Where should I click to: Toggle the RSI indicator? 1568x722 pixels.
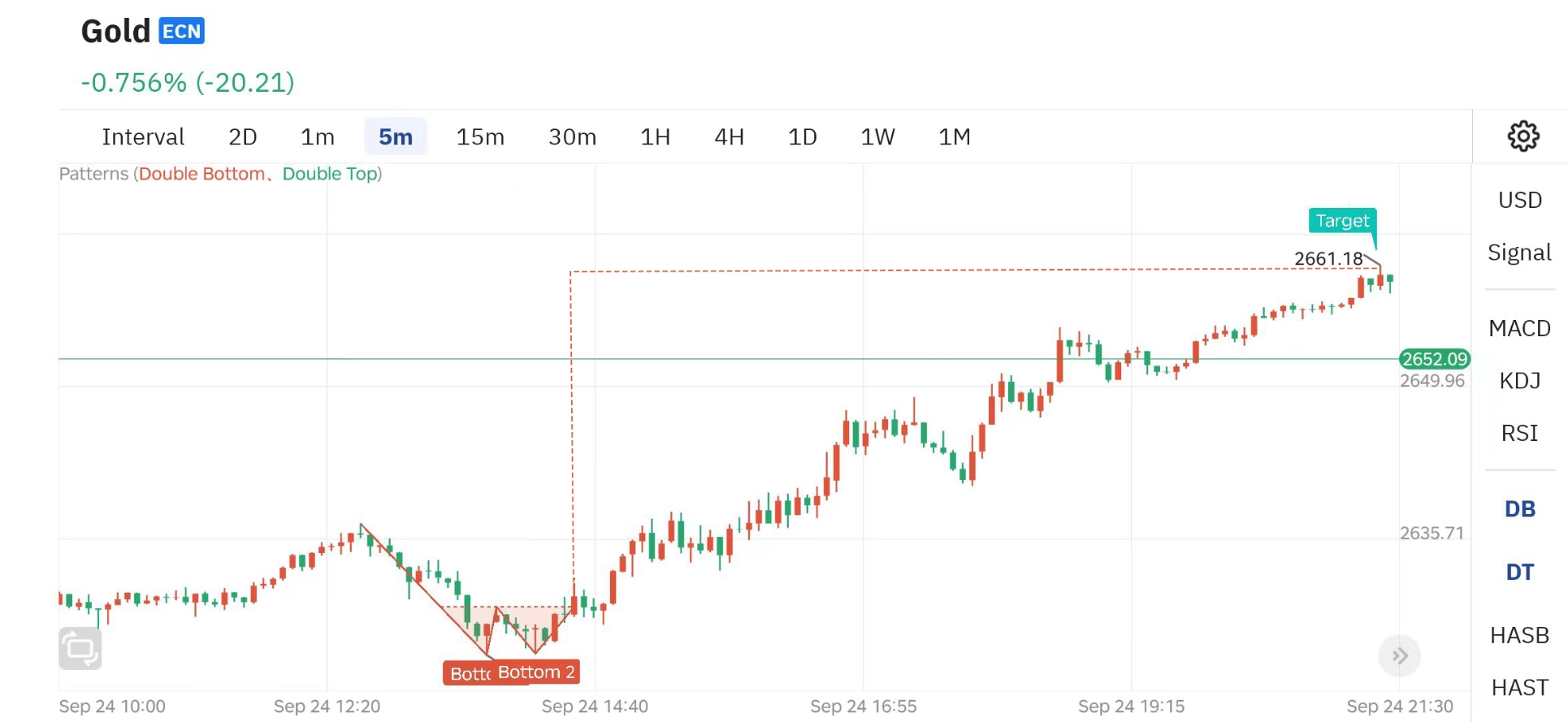coord(1519,433)
